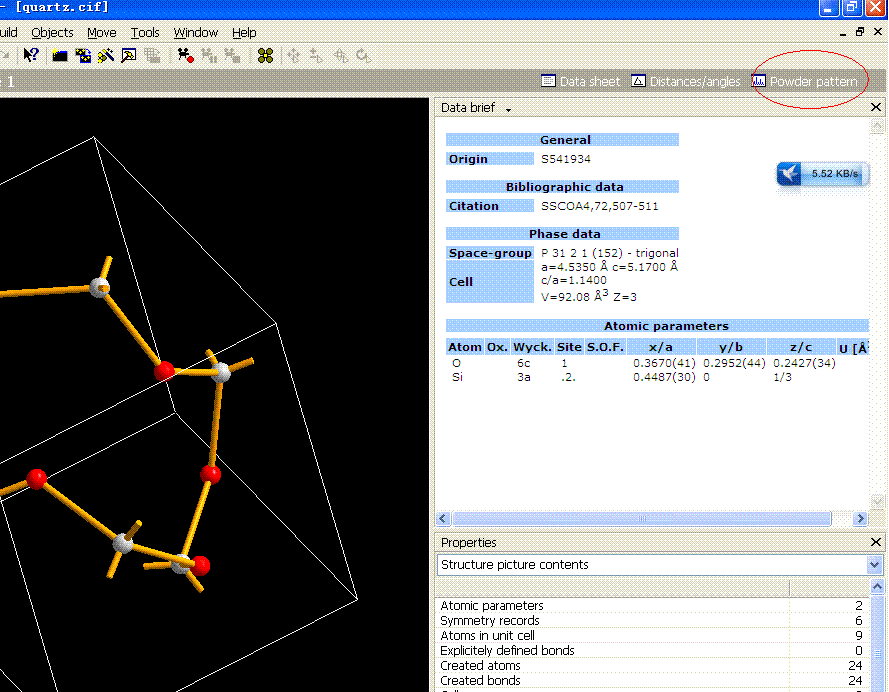This screenshot has width=889, height=692.
Task: Click scroll-right arrow under atomic parameters table
Action: click(859, 518)
